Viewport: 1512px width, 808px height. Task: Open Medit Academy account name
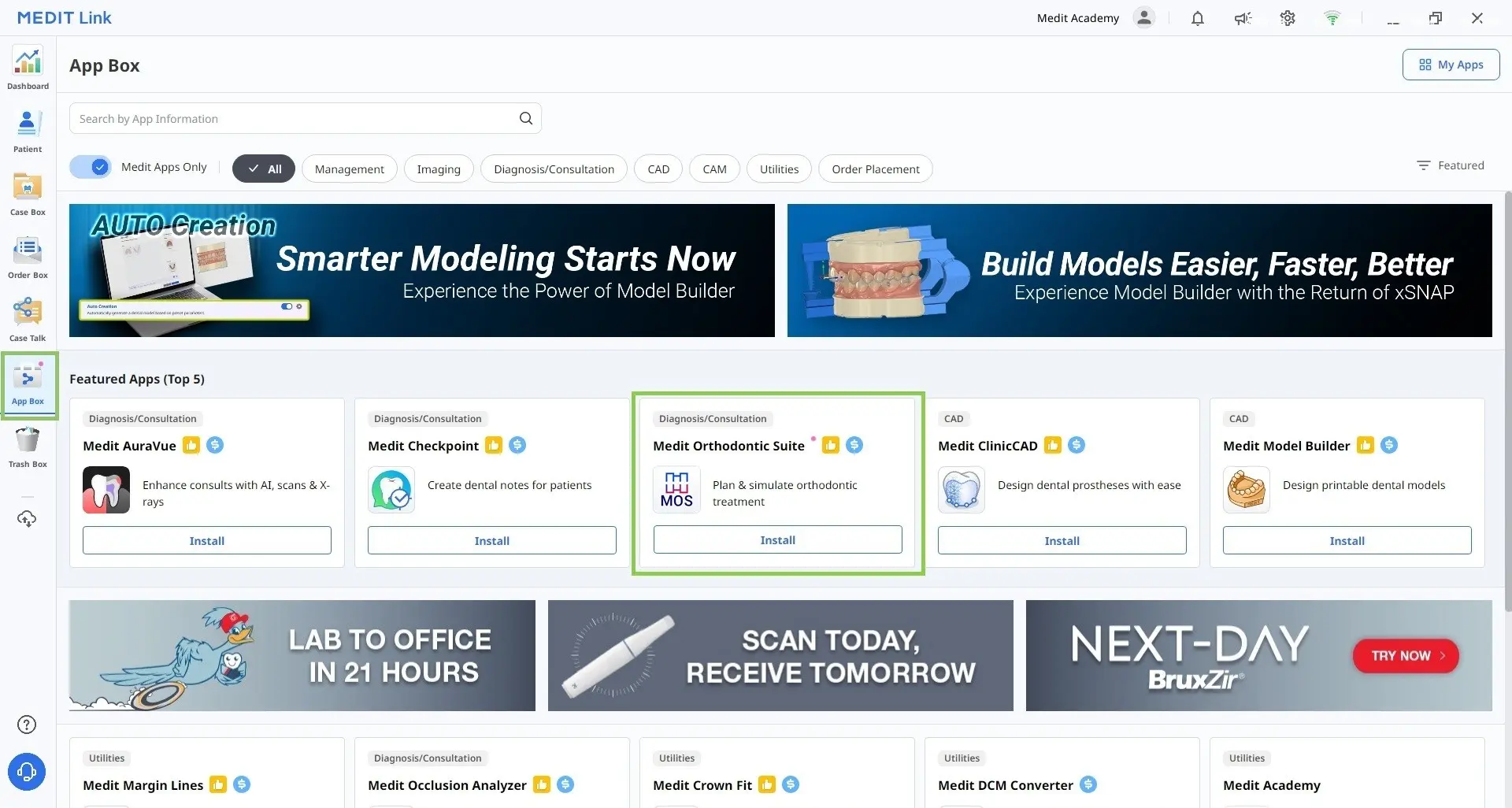click(x=1078, y=18)
